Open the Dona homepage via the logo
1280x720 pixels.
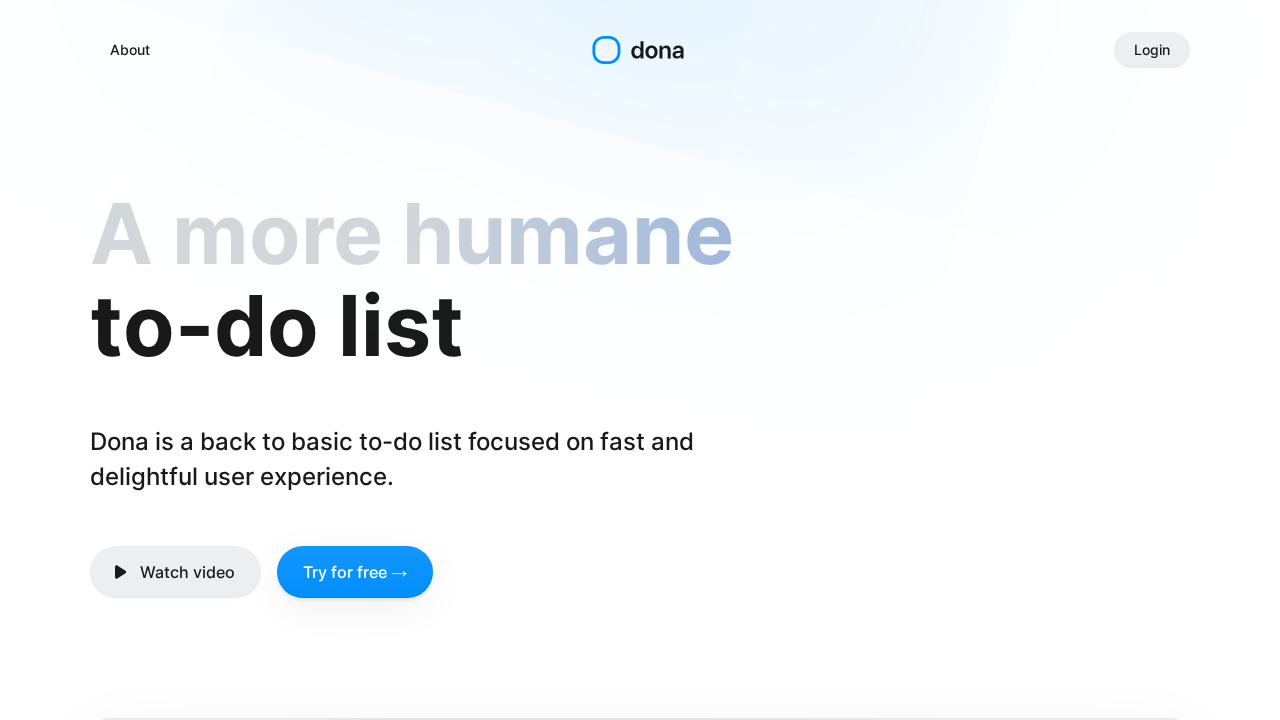pyautogui.click(x=637, y=50)
